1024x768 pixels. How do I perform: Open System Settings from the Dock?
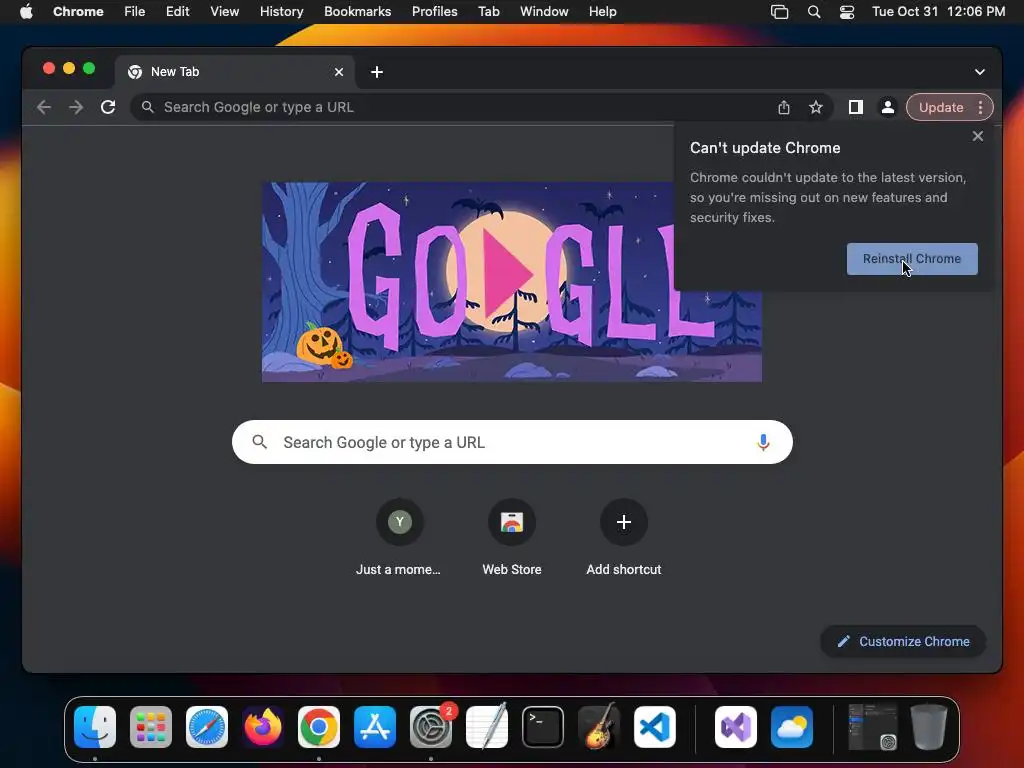pyautogui.click(x=431, y=727)
